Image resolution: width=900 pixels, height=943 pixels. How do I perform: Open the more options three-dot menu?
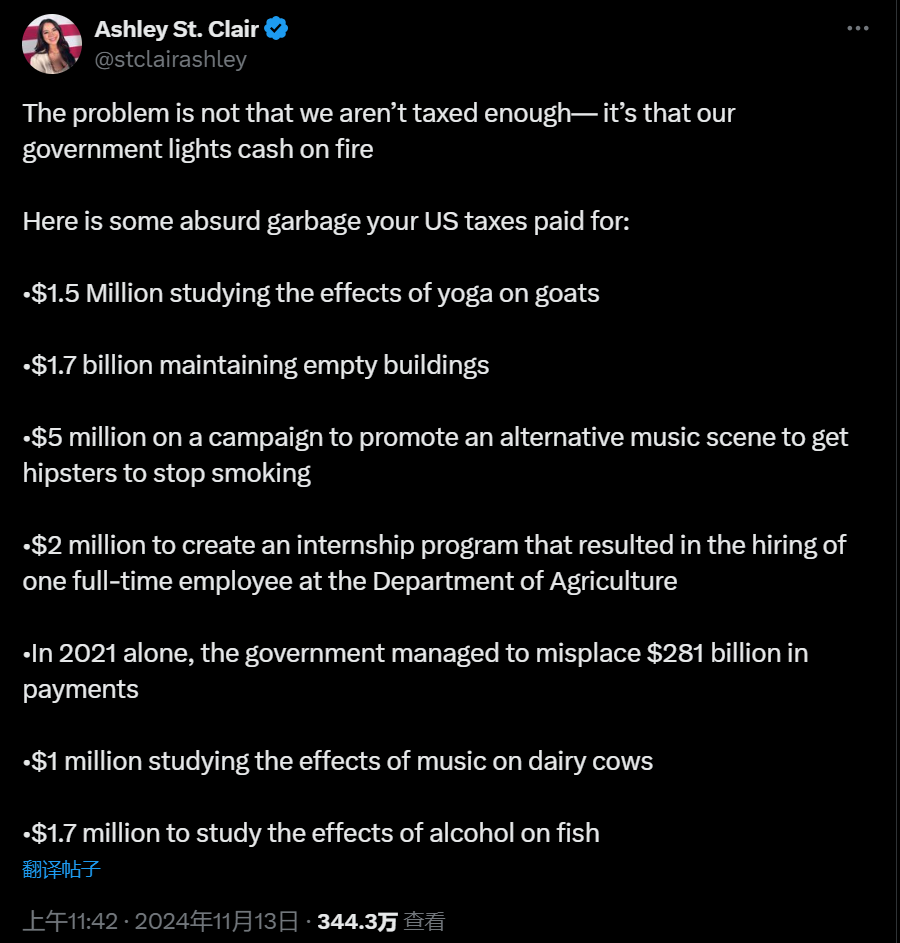coord(857,28)
